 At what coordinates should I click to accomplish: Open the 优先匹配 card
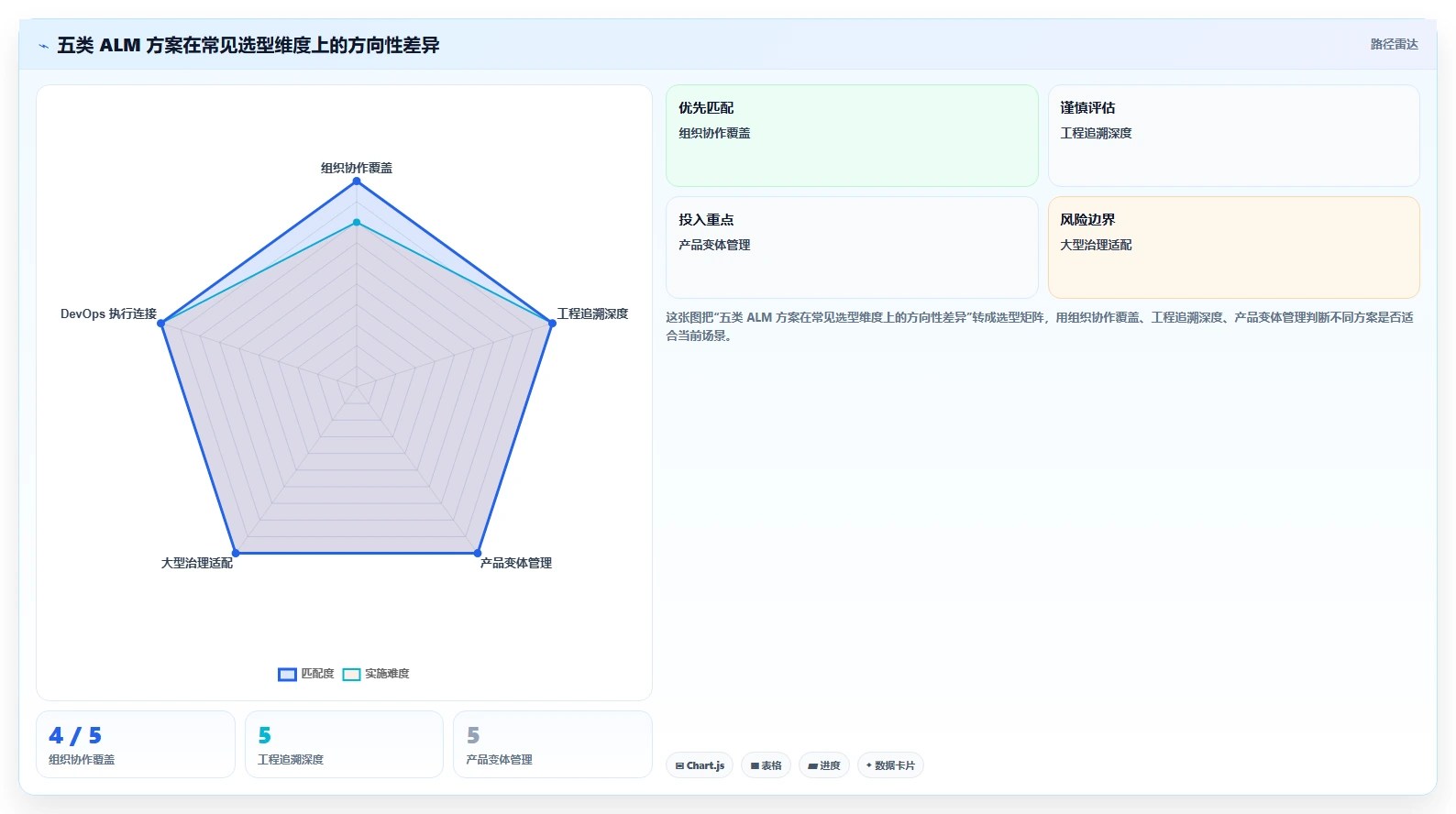852,136
